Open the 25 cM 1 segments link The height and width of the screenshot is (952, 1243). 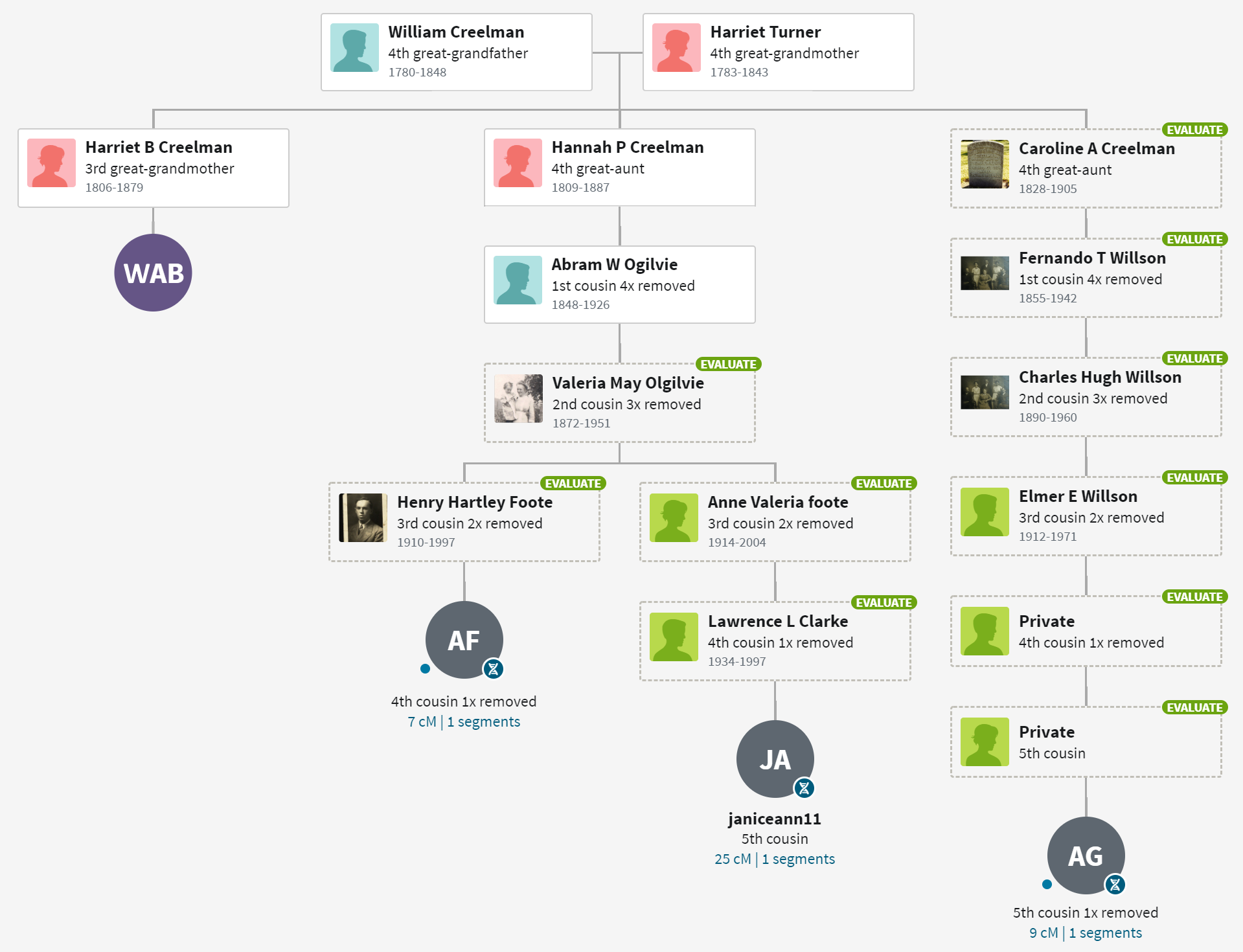tap(775, 859)
